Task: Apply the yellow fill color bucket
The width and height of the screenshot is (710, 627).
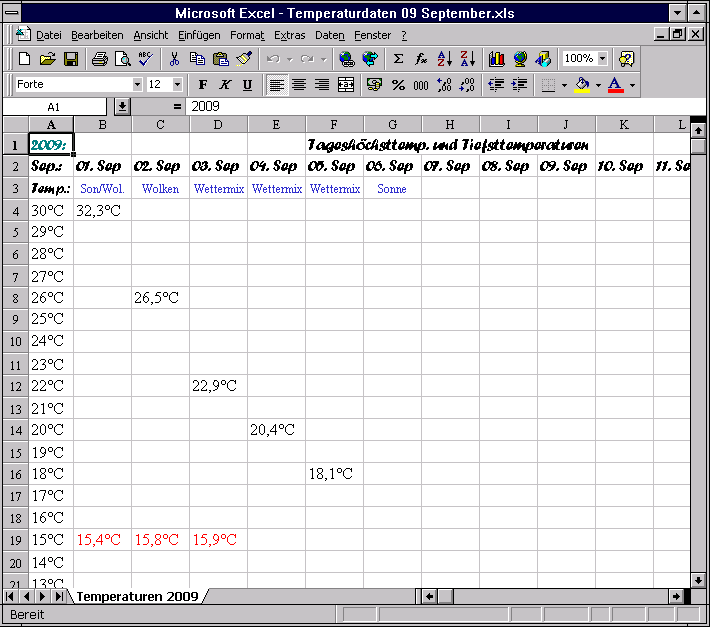Action: coord(582,85)
